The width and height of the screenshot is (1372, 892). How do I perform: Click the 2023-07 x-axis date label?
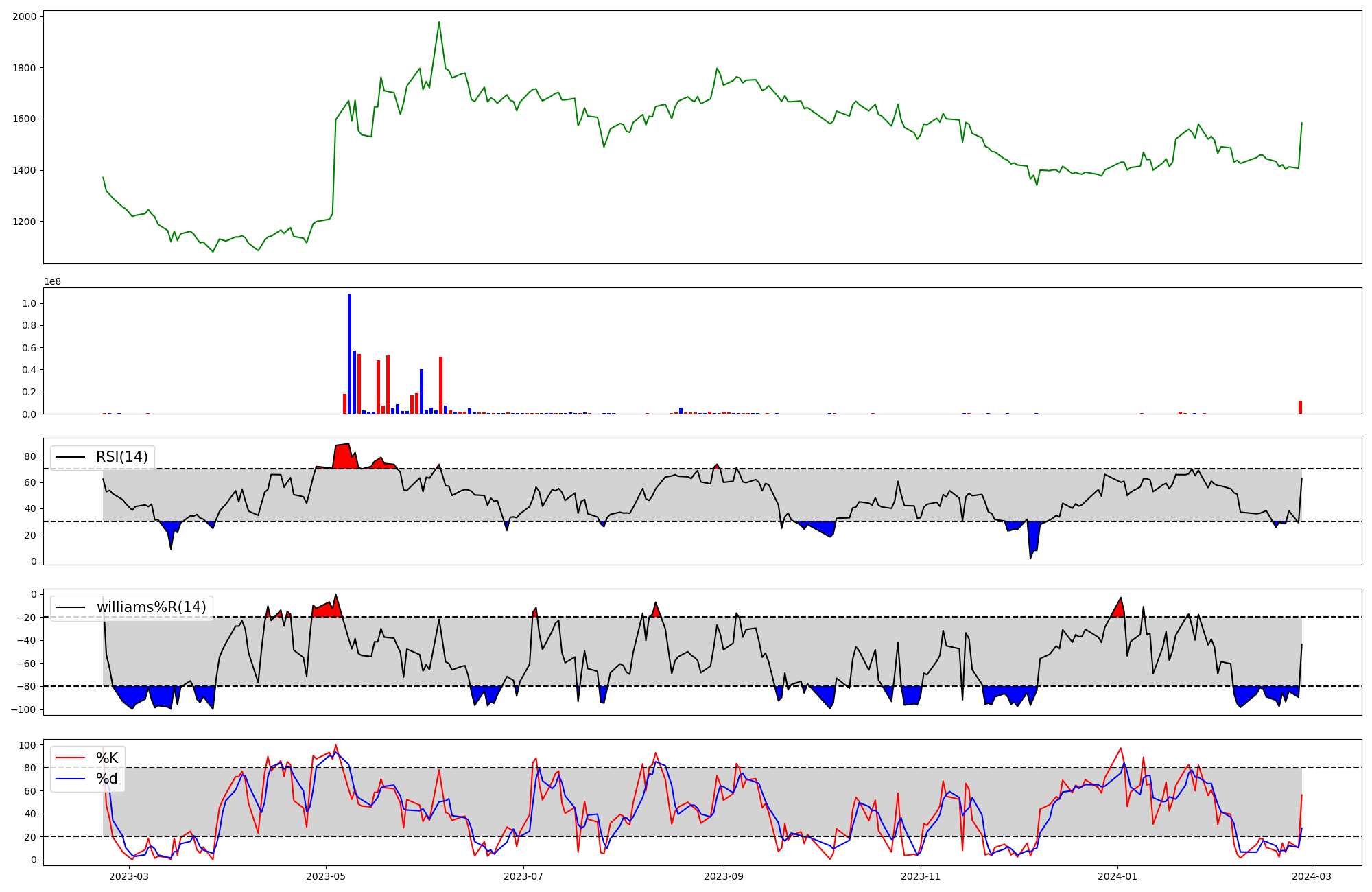click(524, 876)
